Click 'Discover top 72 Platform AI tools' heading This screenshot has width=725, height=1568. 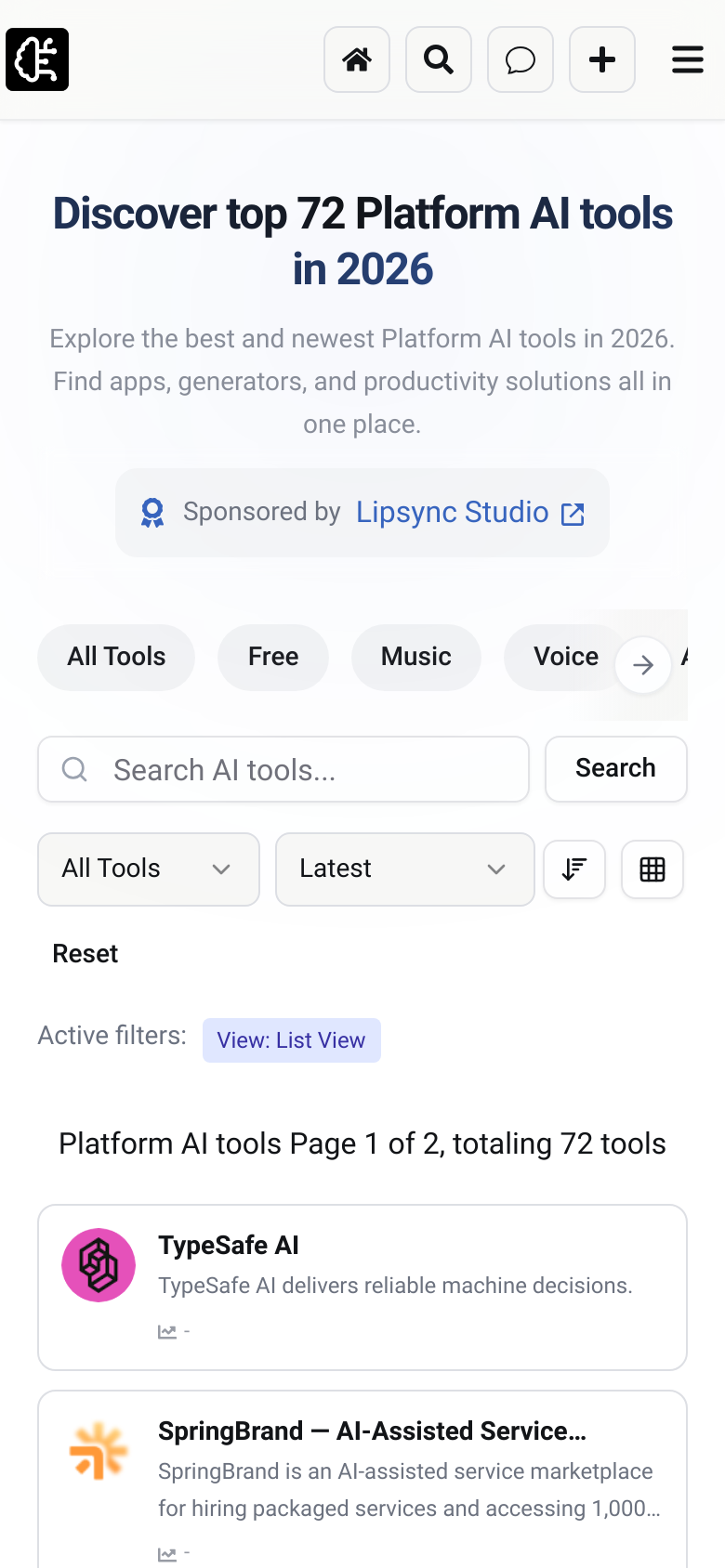362,242
